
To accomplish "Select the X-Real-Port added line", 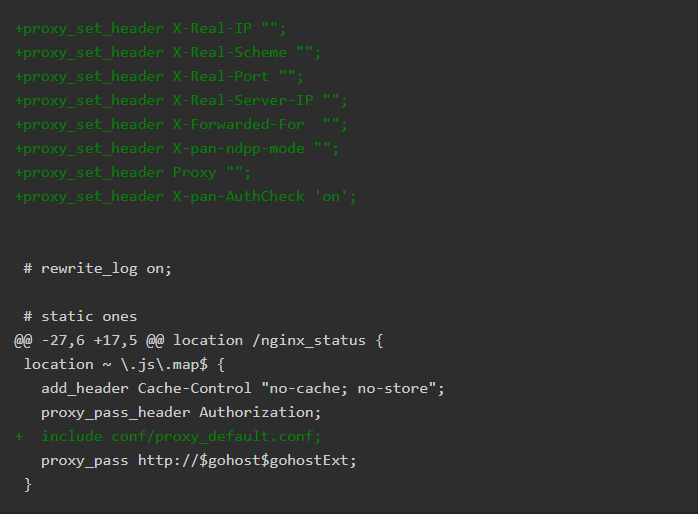I will [x=158, y=76].
